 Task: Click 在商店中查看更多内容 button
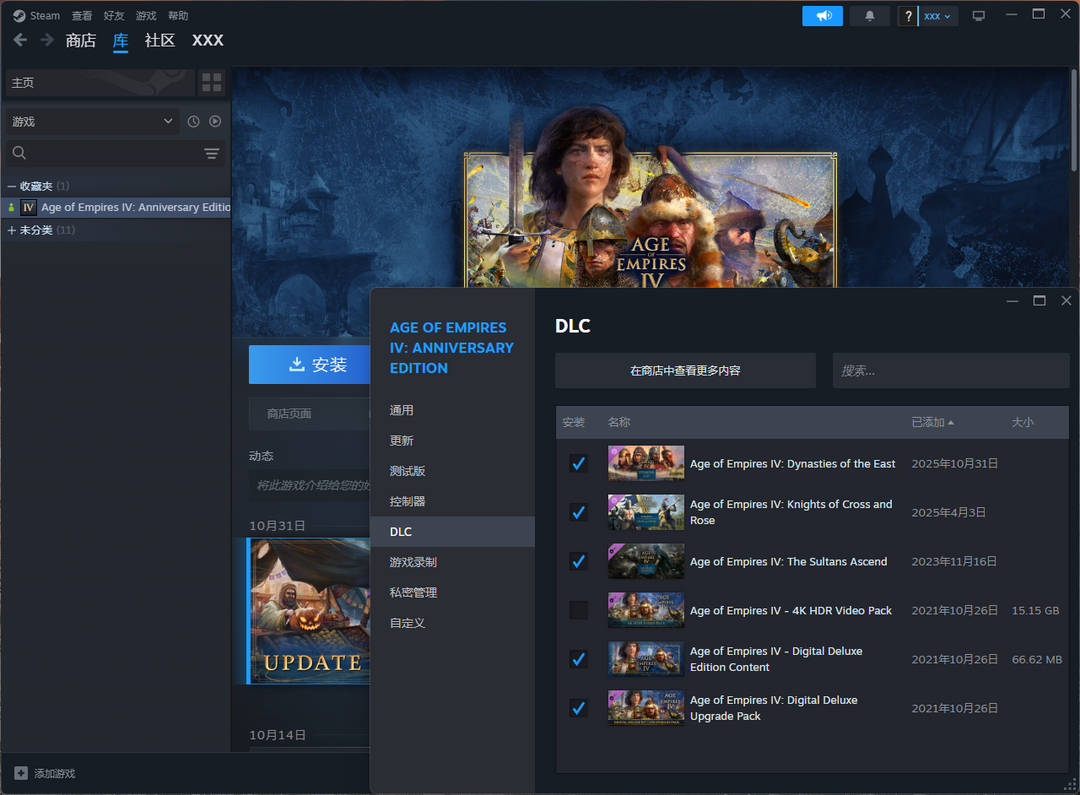pyautogui.click(x=685, y=370)
